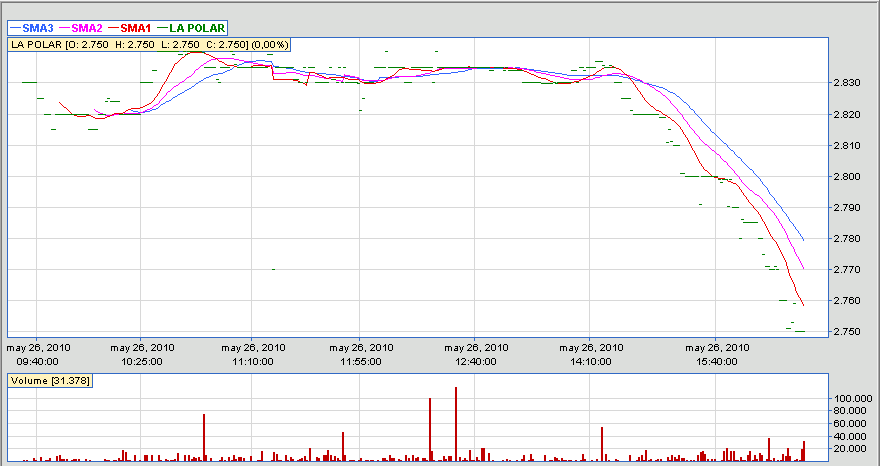The height and width of the screenshot is (468, 880).
Task: Click the 2.770 price axis label
Action: 849,270
